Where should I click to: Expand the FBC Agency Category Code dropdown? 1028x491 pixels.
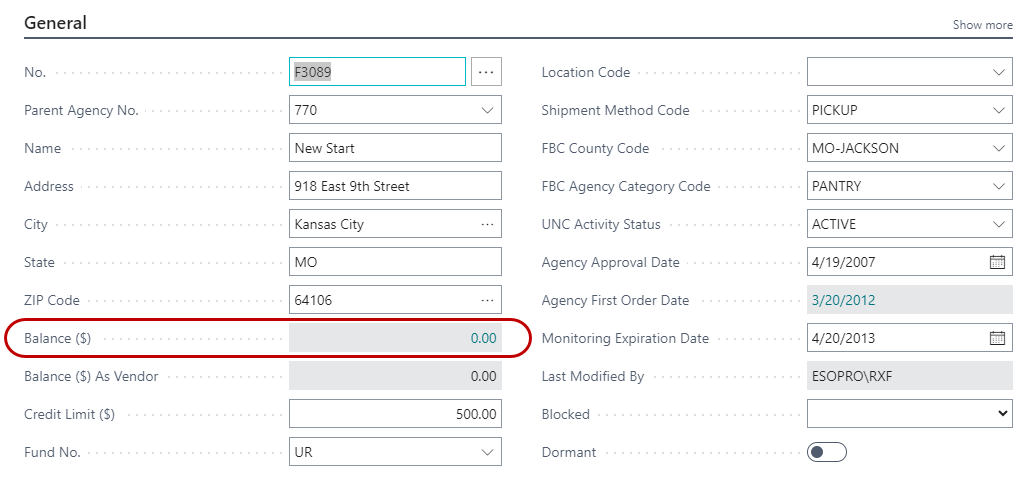(999, 186)
